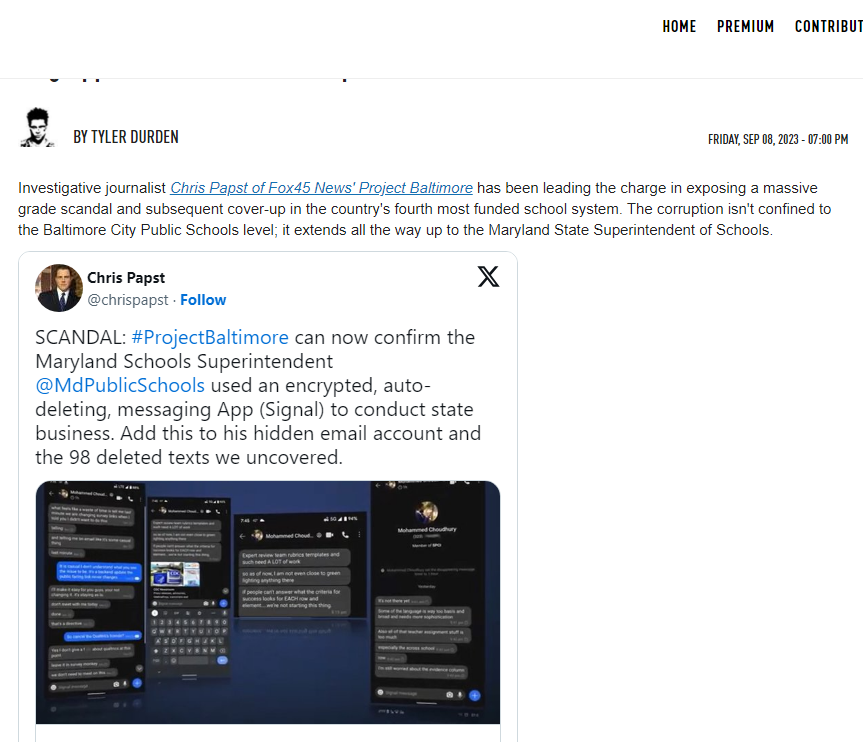Open the CONTRIBUTORS nav item

tap(828, 26)
